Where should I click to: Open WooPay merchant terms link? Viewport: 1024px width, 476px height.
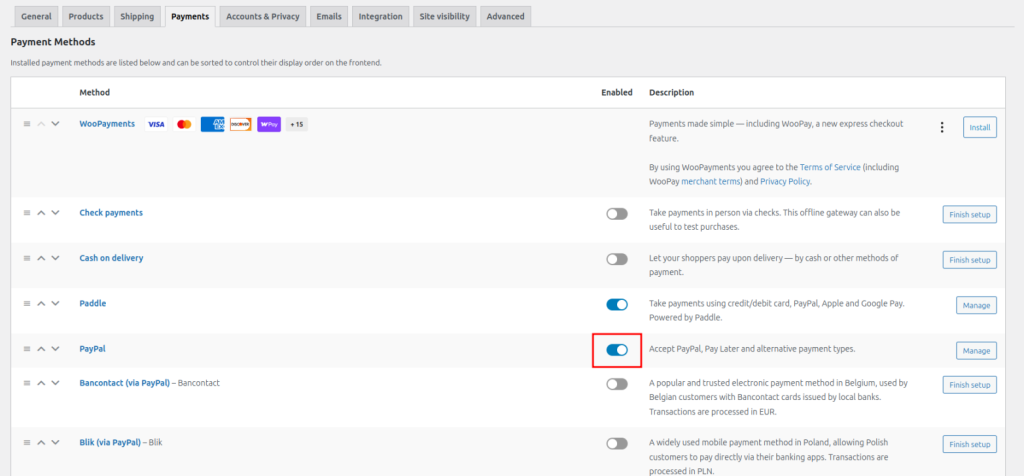tap(710, 182)
